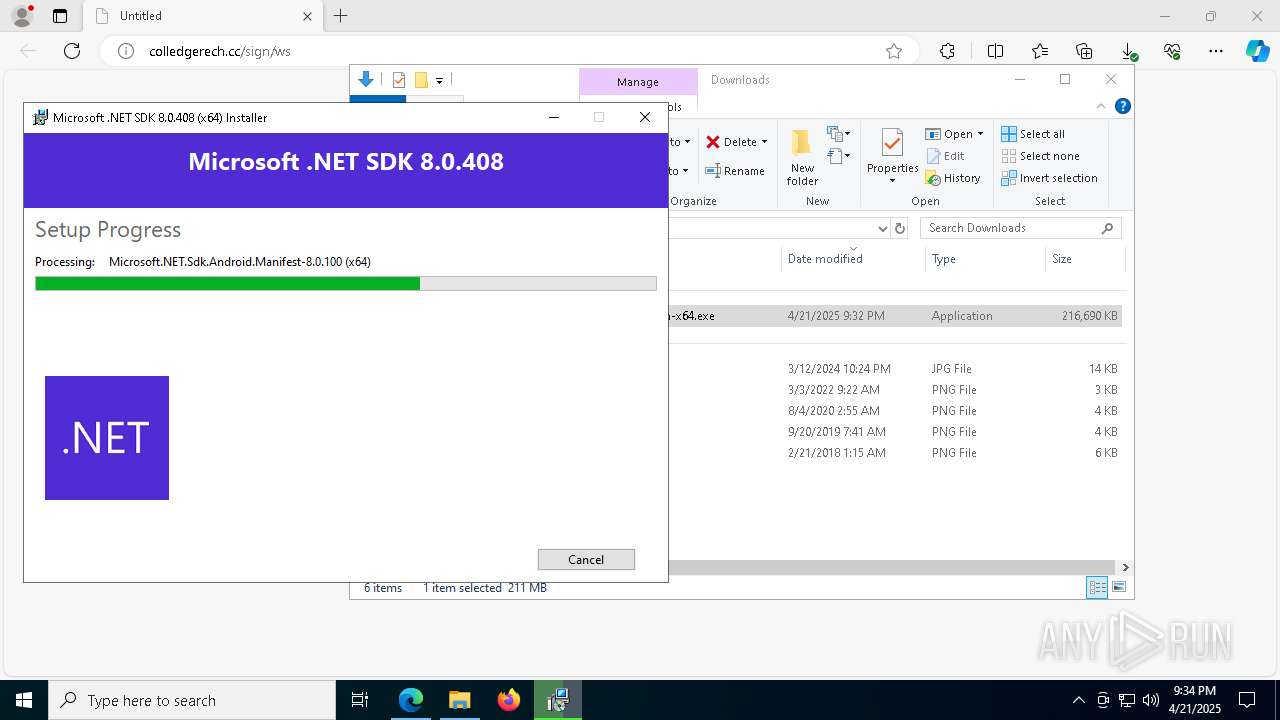Click the Properties quick access checkmark icon
Screen dimensions: 1280x720
tap(399, 80)
